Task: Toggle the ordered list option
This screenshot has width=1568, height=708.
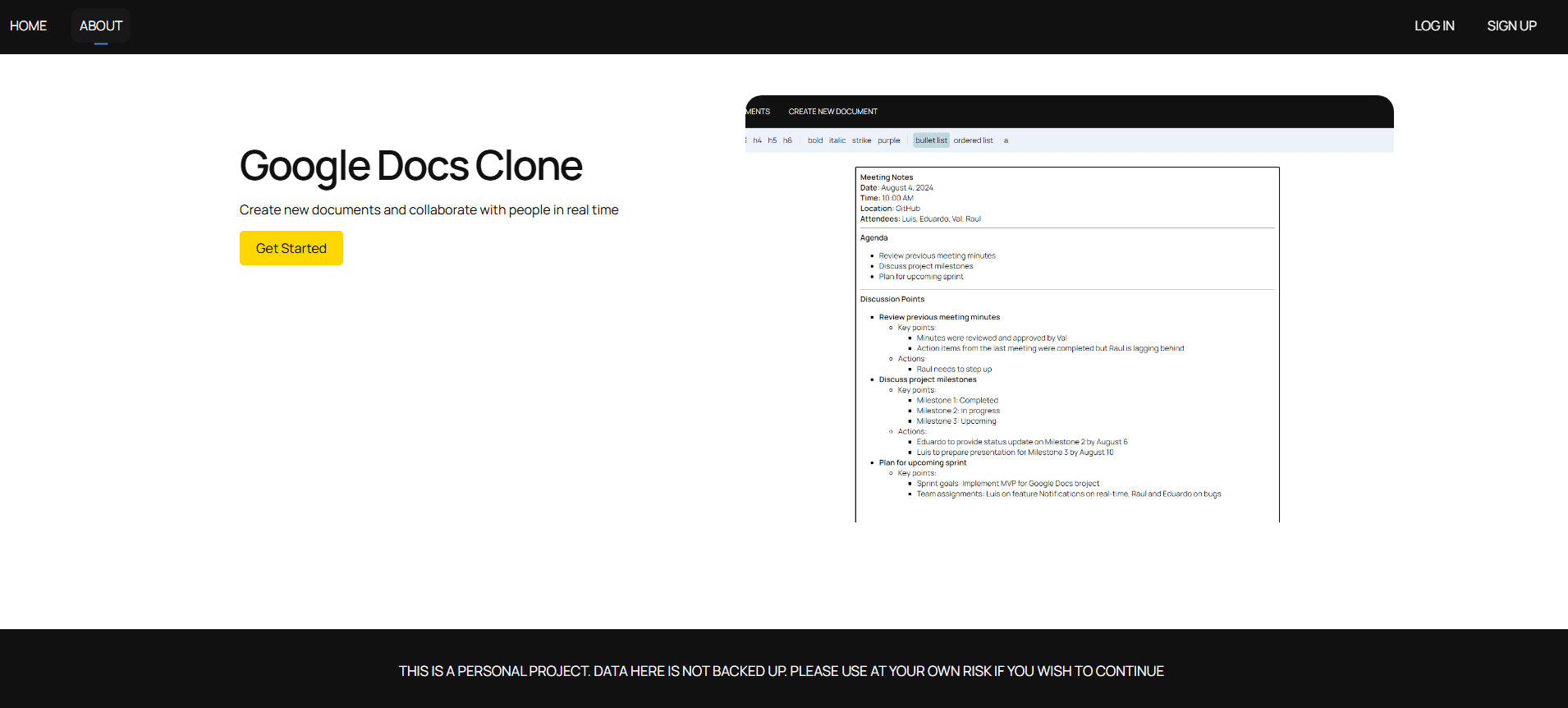Action: (973, 140)
